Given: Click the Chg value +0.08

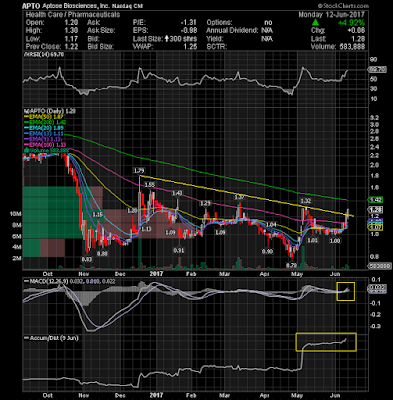Looking at the screenshot, I should [x=357, y=31].
